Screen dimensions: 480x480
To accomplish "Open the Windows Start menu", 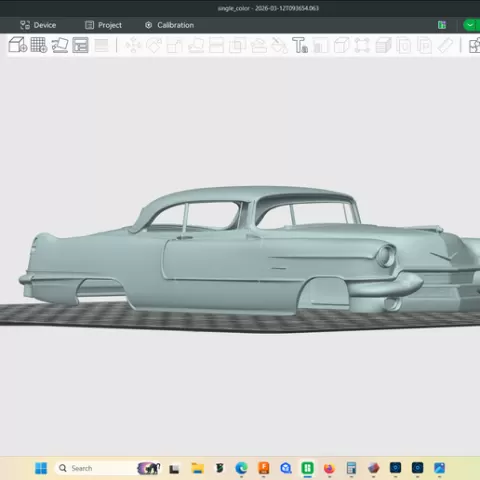I will point(41,468).
